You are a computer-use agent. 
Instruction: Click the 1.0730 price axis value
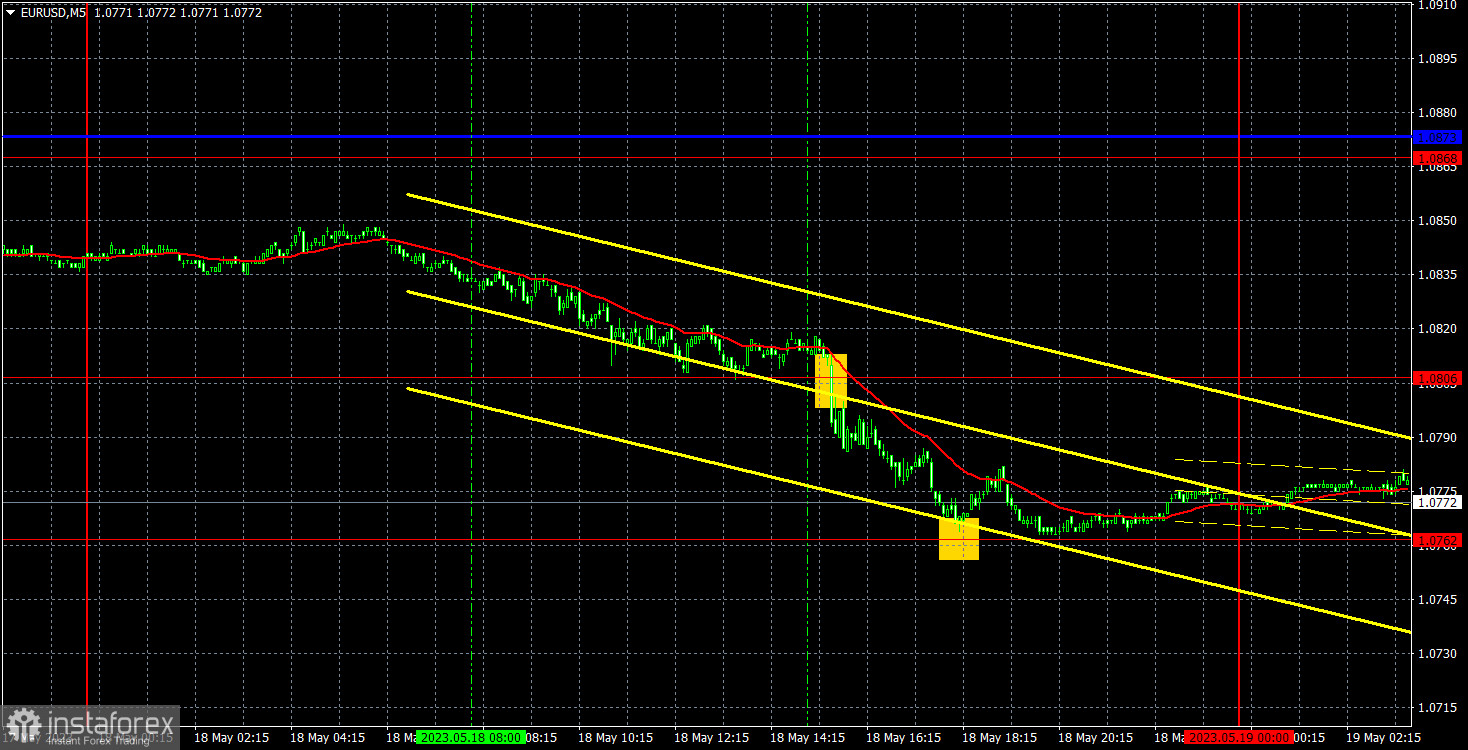(1439, 653)
